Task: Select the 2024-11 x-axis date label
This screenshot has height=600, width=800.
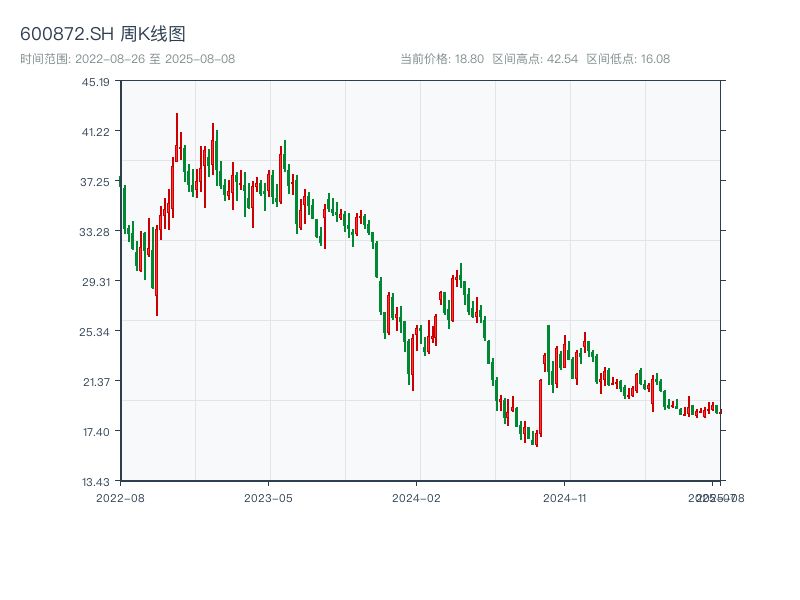Action: pos(566,497)
